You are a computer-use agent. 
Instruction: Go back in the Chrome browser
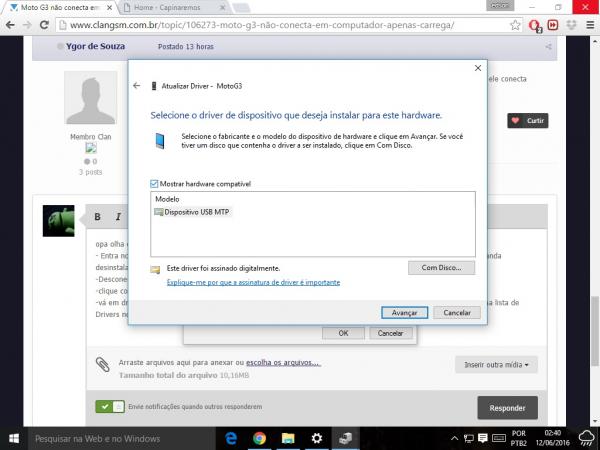click(x=10, y=25)
